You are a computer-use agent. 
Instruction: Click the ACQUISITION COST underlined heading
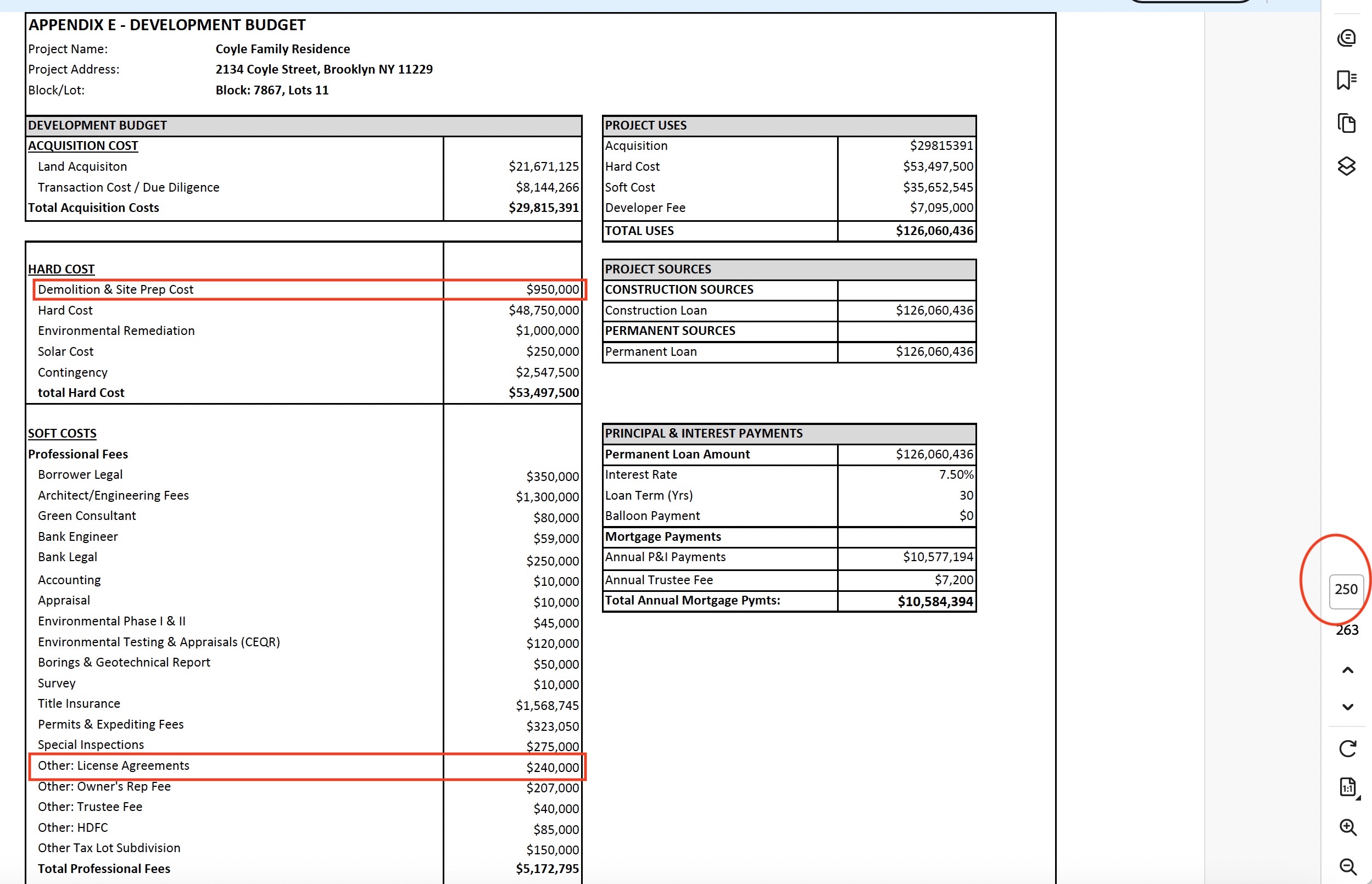pos(83,146)
